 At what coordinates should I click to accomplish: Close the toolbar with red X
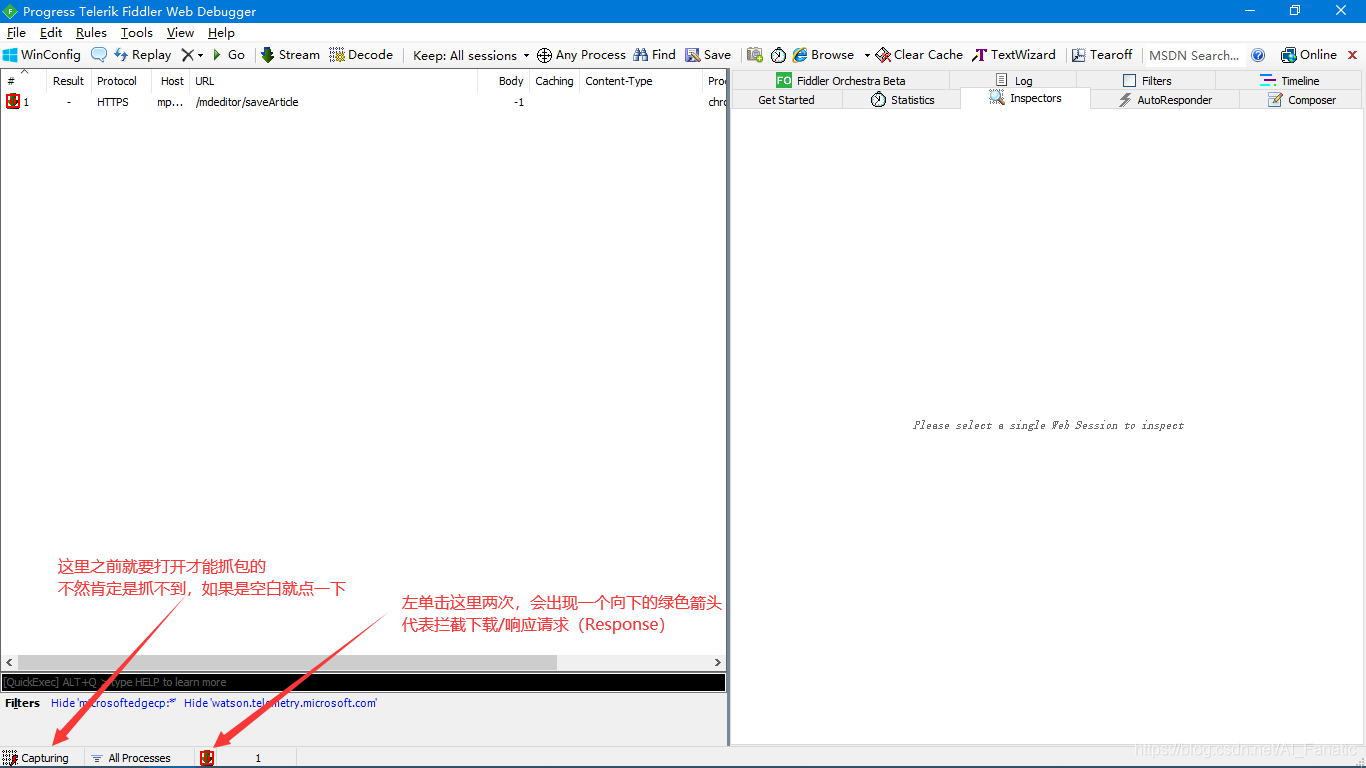1353,55
